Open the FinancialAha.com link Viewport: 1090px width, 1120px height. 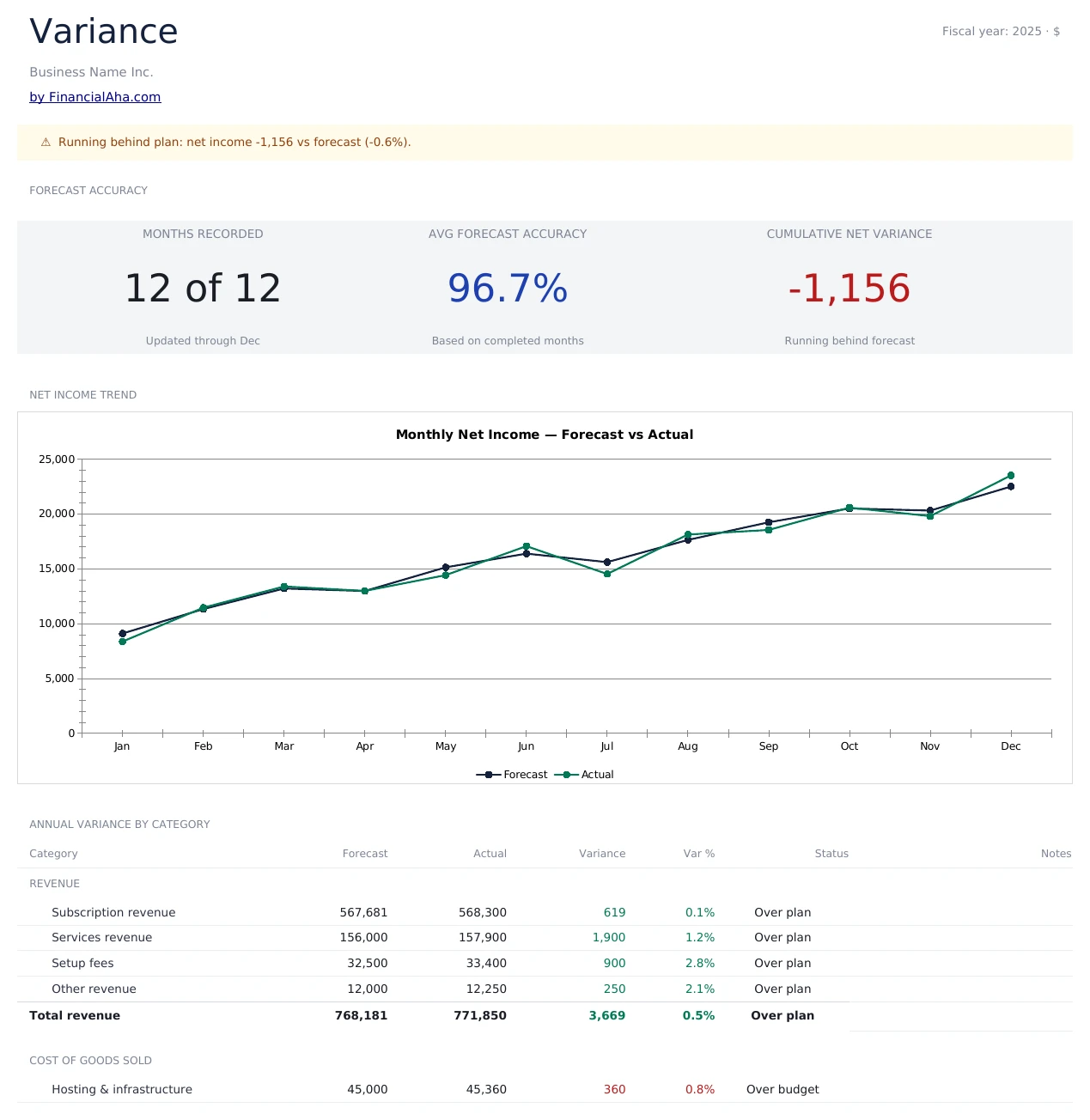click(94, 96)
